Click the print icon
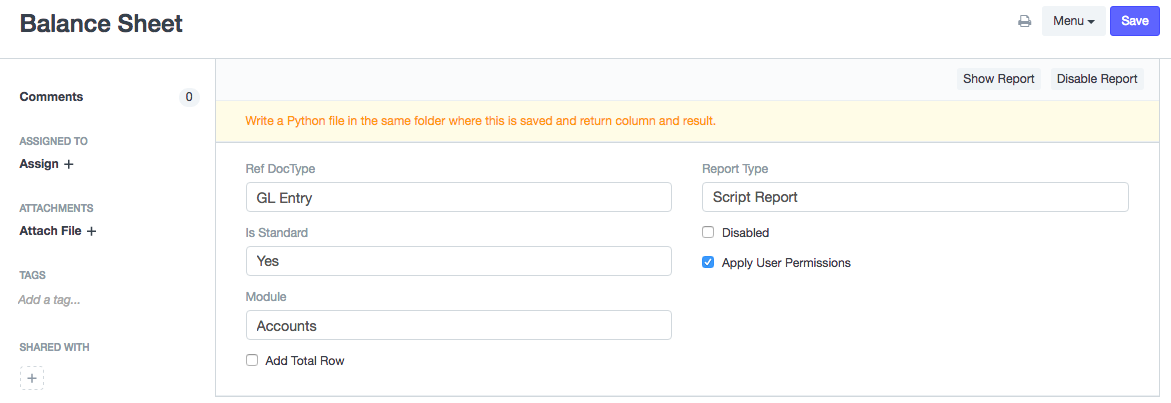 tap(1024, 21)
